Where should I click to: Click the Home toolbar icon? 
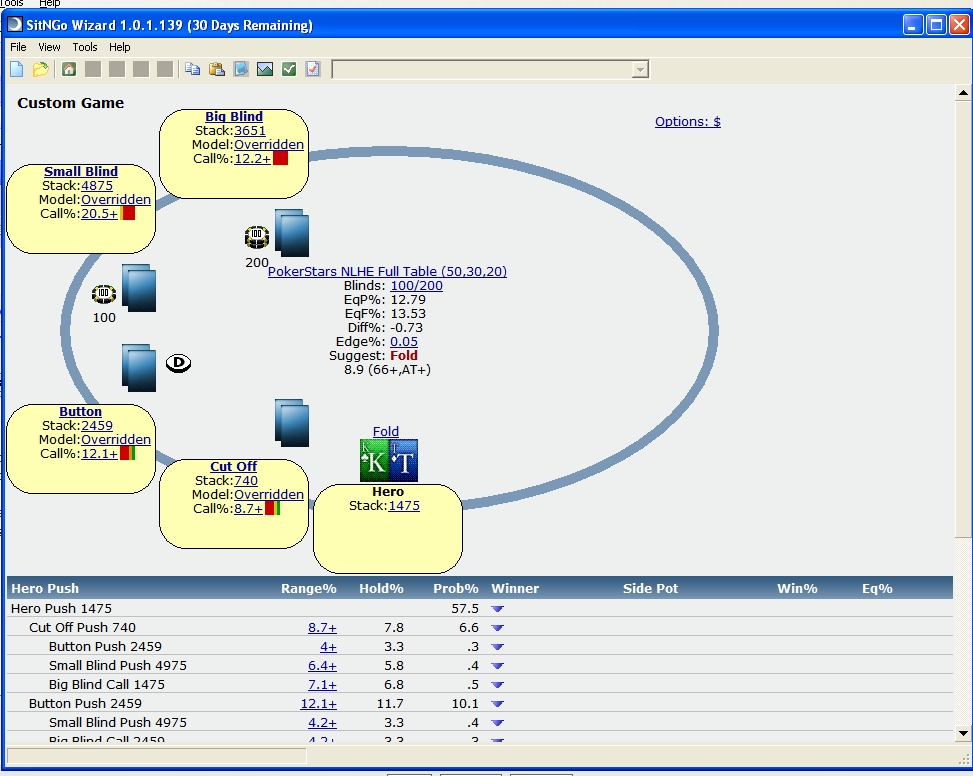[69, 69]
